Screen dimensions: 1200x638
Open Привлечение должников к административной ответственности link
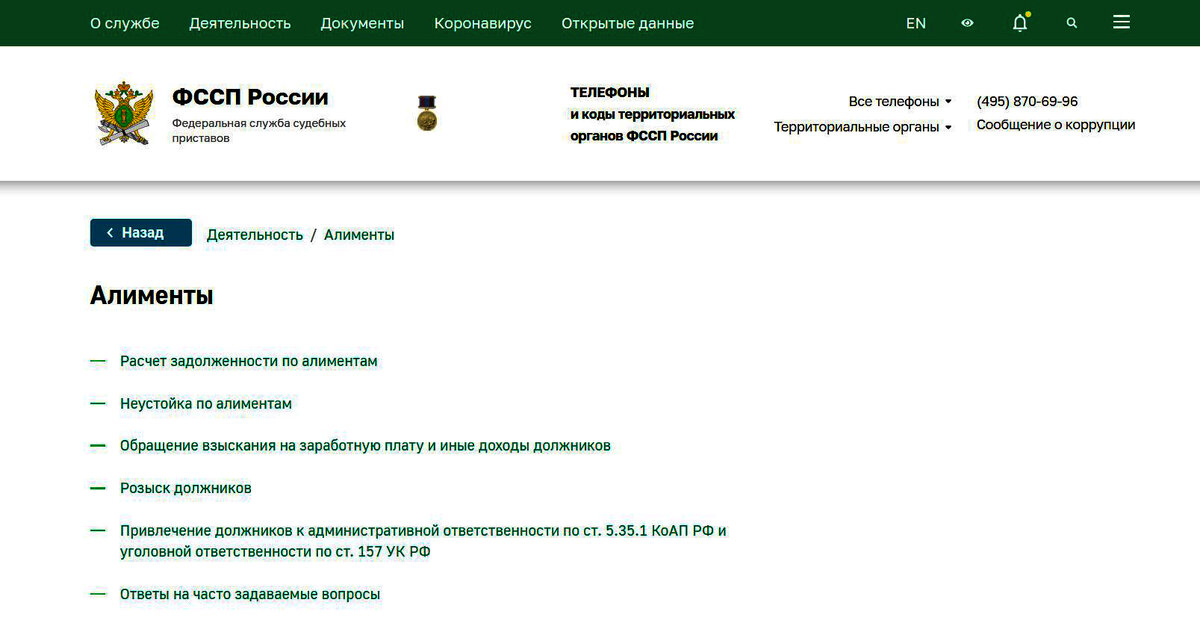point(423,541)
